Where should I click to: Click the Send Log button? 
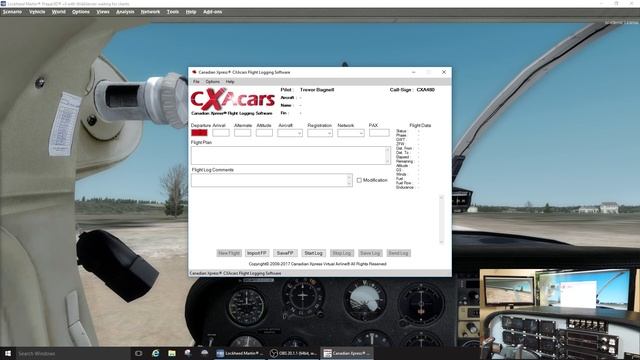point(398,253)
